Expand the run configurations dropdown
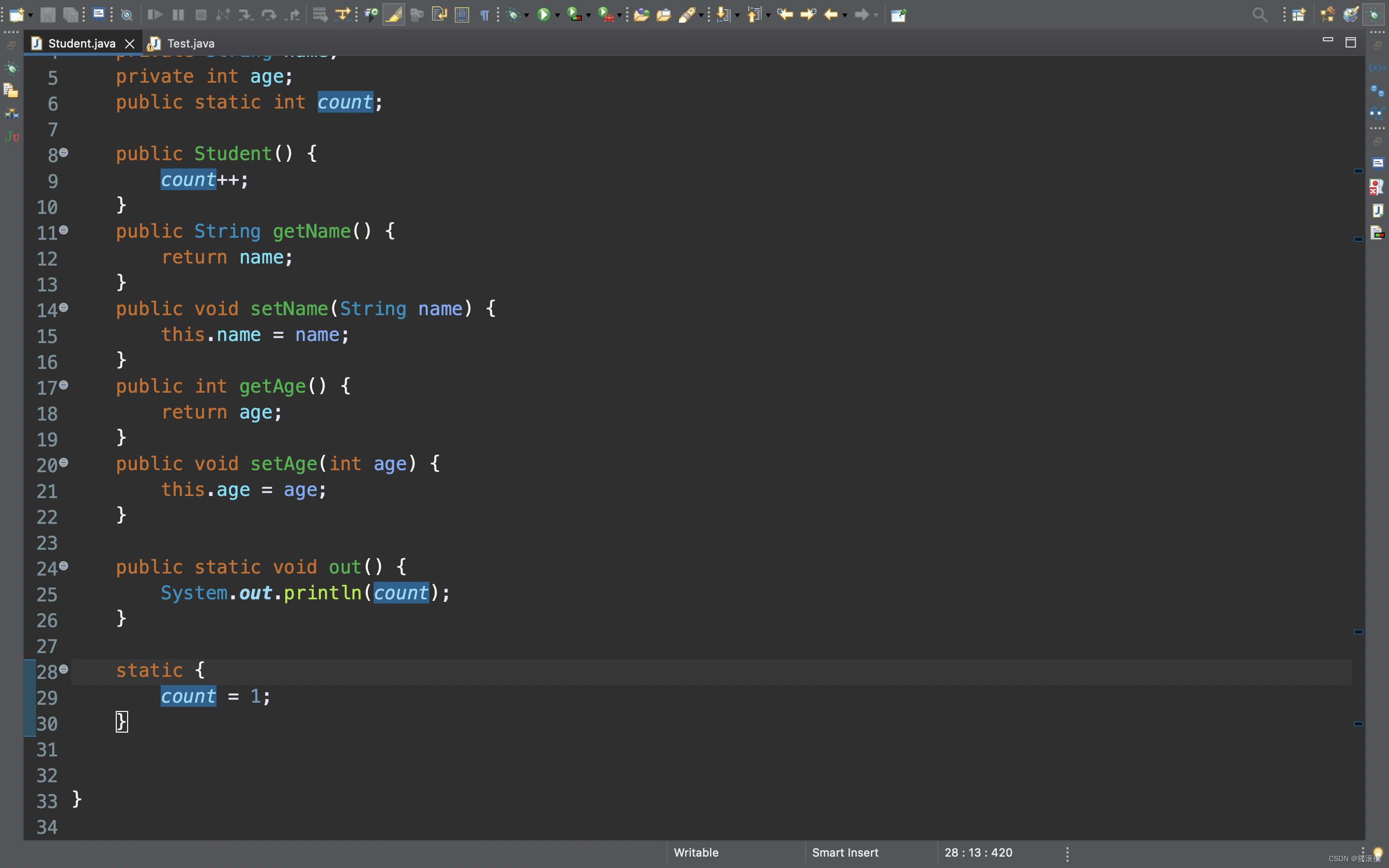 [x=557, y=14]
